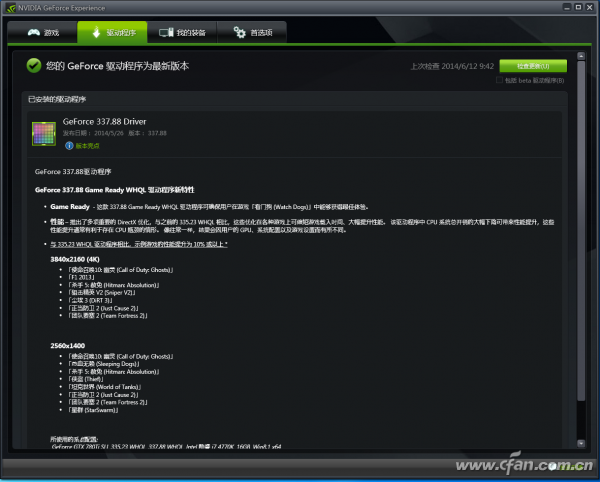Image resolution: width=600 pixels, height=482 pixels.
Task: Click the 'Game Ready' bullet text
Action: tap(70, 207)
